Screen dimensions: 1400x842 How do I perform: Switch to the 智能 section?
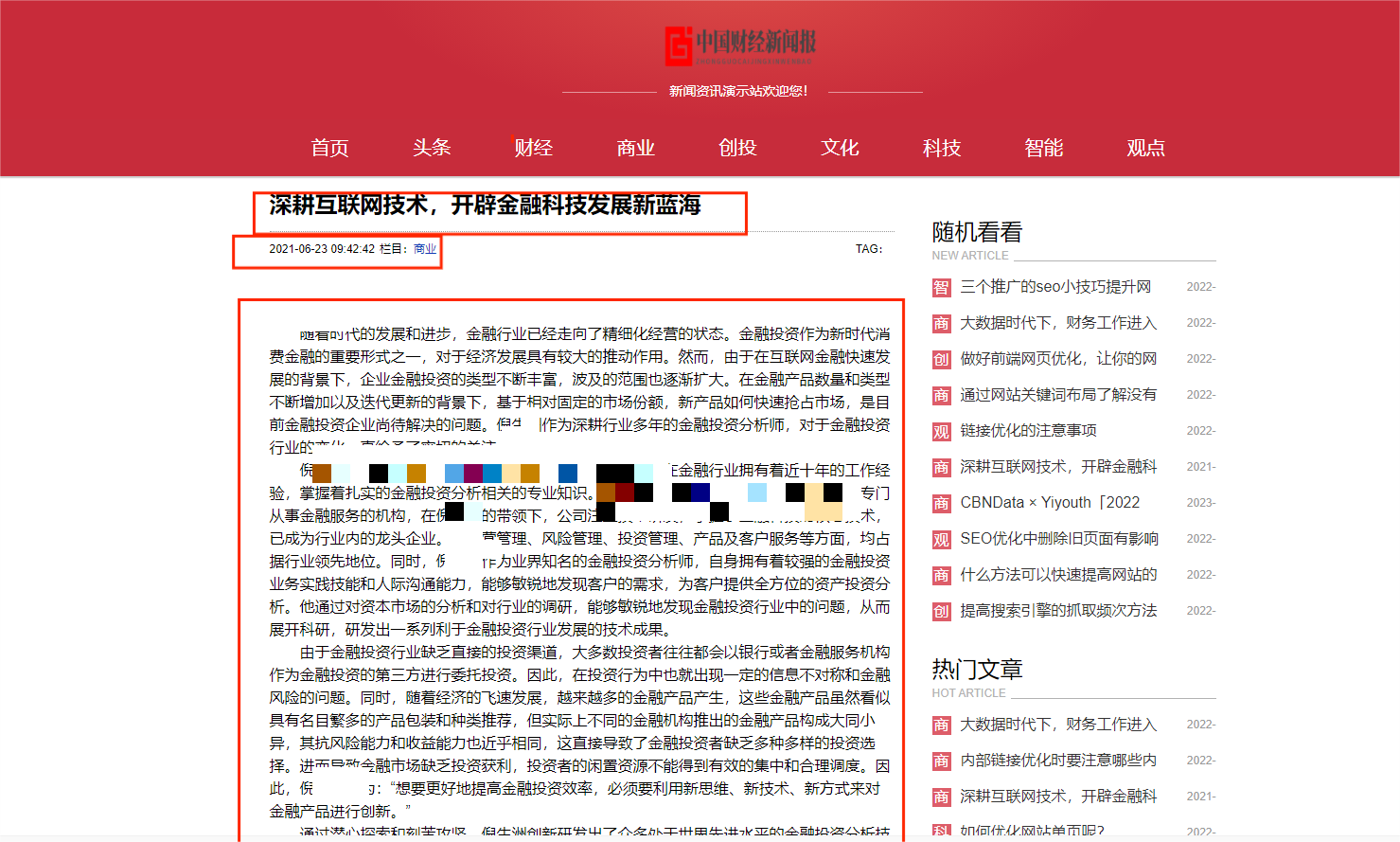tap(1044, 148)
